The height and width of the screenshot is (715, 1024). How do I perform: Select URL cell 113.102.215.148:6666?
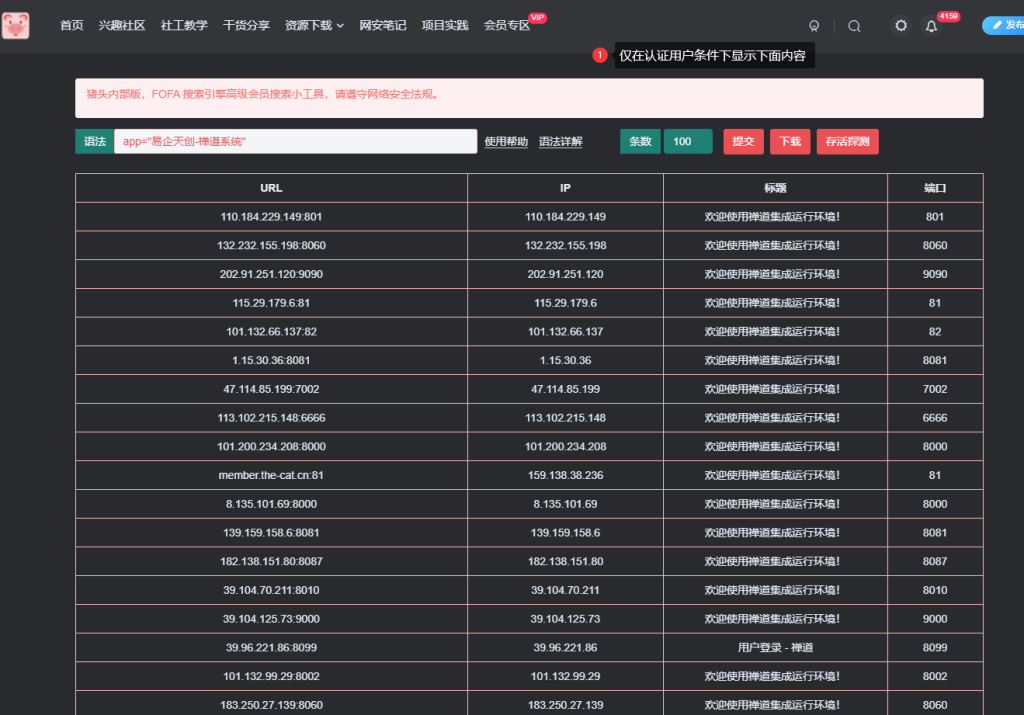[x=271, y=418]
